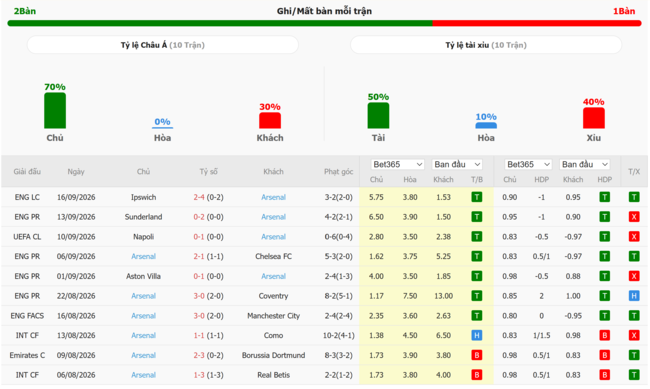Viewport: 650px width, 389px height.
Task: Click the T/X green T icon, Manchester City row
Action: 634,316
